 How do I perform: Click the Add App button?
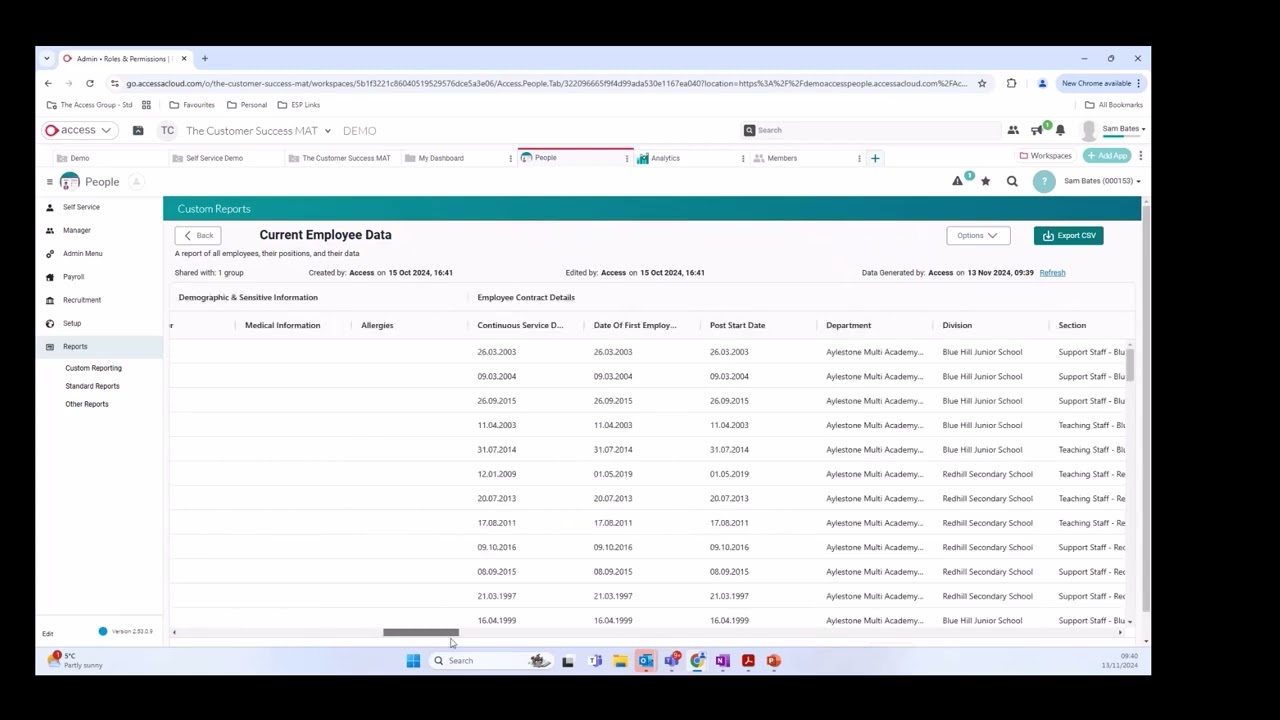(x=1107, y=156)
